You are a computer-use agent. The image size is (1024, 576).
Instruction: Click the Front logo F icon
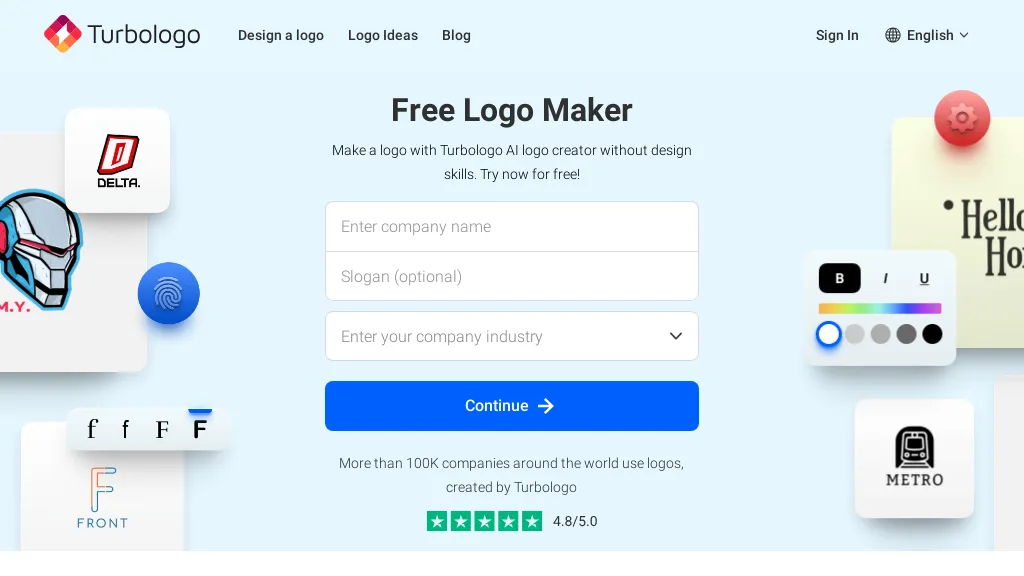[x=102, y=488]
